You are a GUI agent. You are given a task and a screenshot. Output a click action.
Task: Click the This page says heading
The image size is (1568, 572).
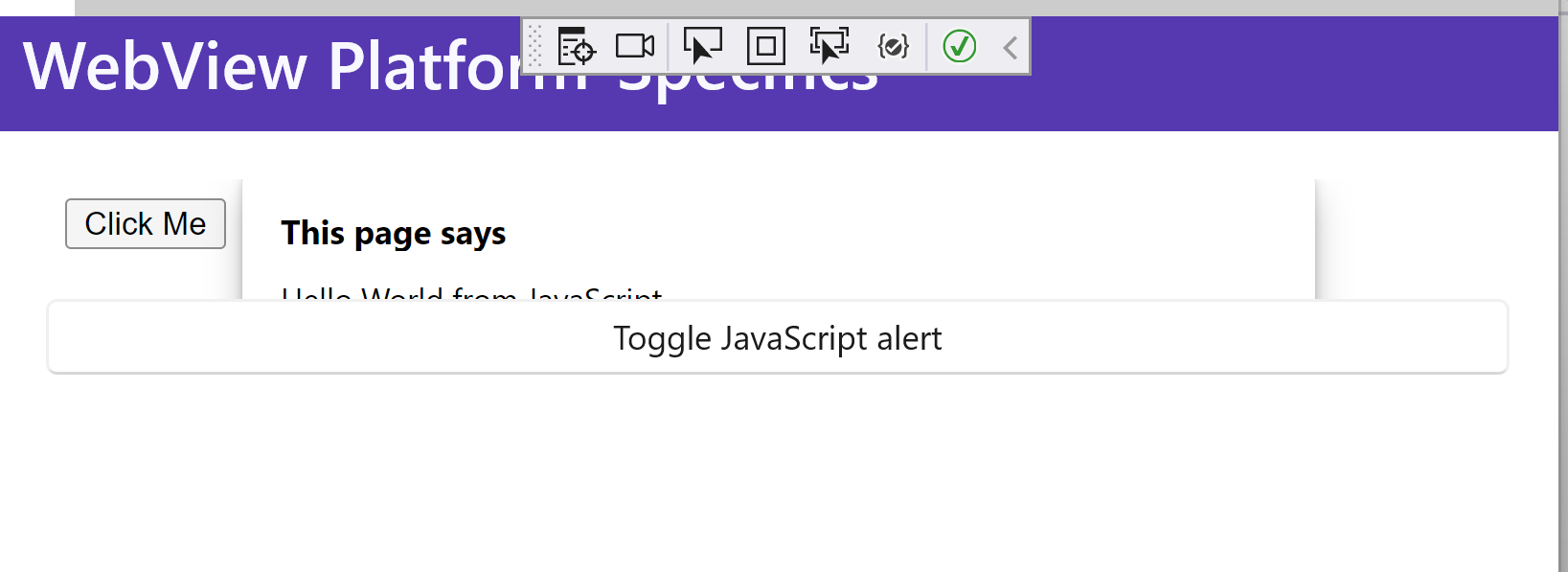point(394,233)
